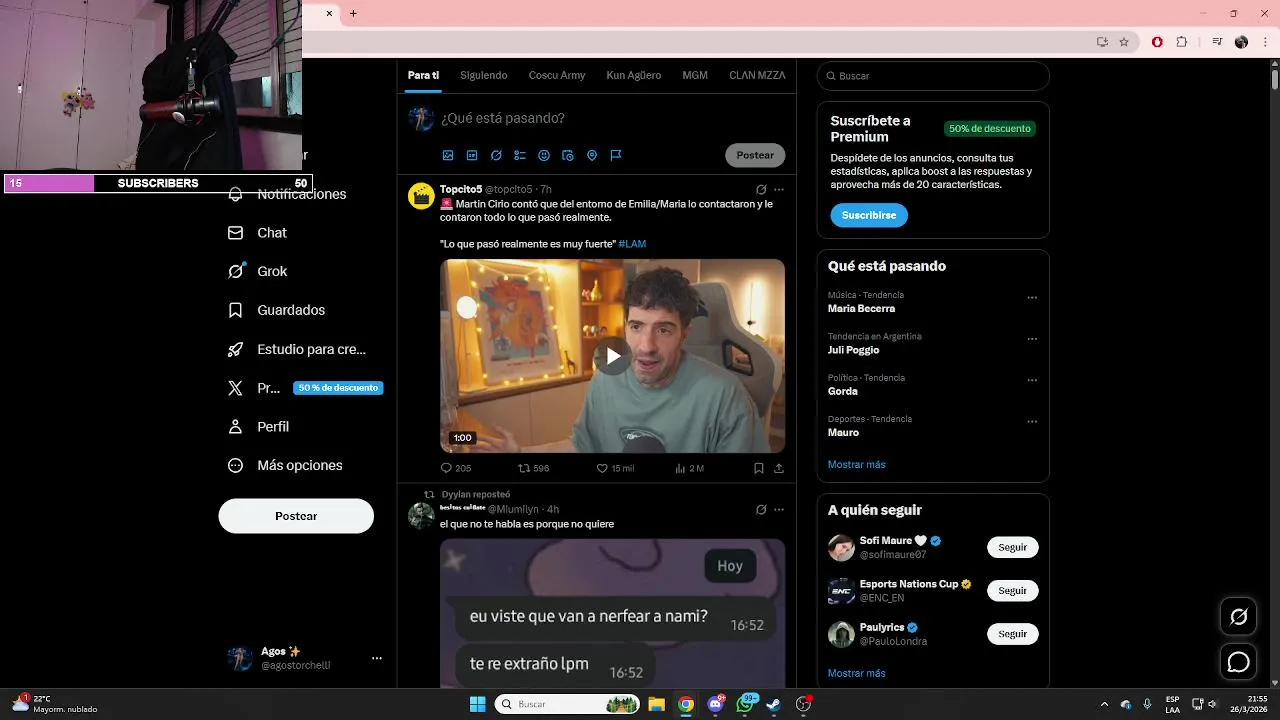The image size is (1280, 720).
Task: Open more options for Mlumllyn's post
Action: click(779, 509)
